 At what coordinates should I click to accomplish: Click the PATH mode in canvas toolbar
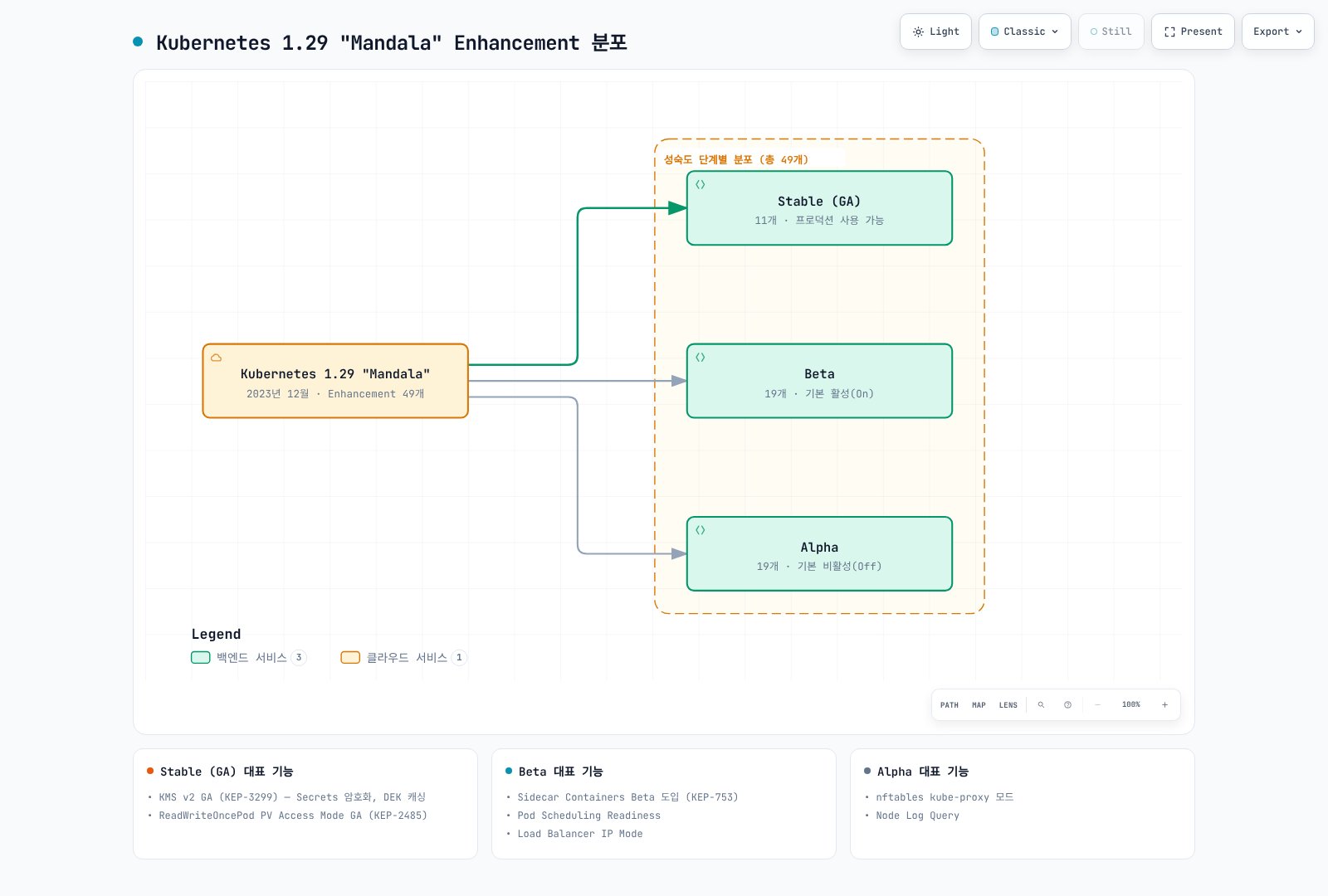[x=950, y=705]
